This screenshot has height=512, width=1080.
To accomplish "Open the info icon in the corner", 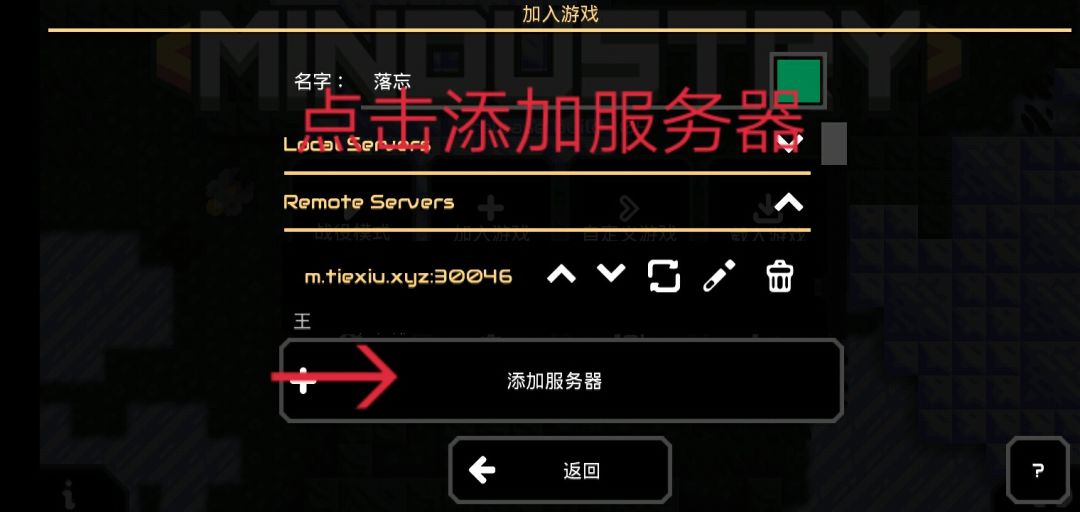I will [68, 493].
